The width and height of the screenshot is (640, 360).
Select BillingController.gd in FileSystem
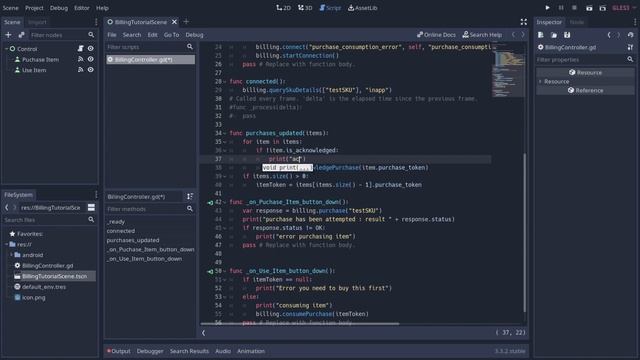click(47, 265)
